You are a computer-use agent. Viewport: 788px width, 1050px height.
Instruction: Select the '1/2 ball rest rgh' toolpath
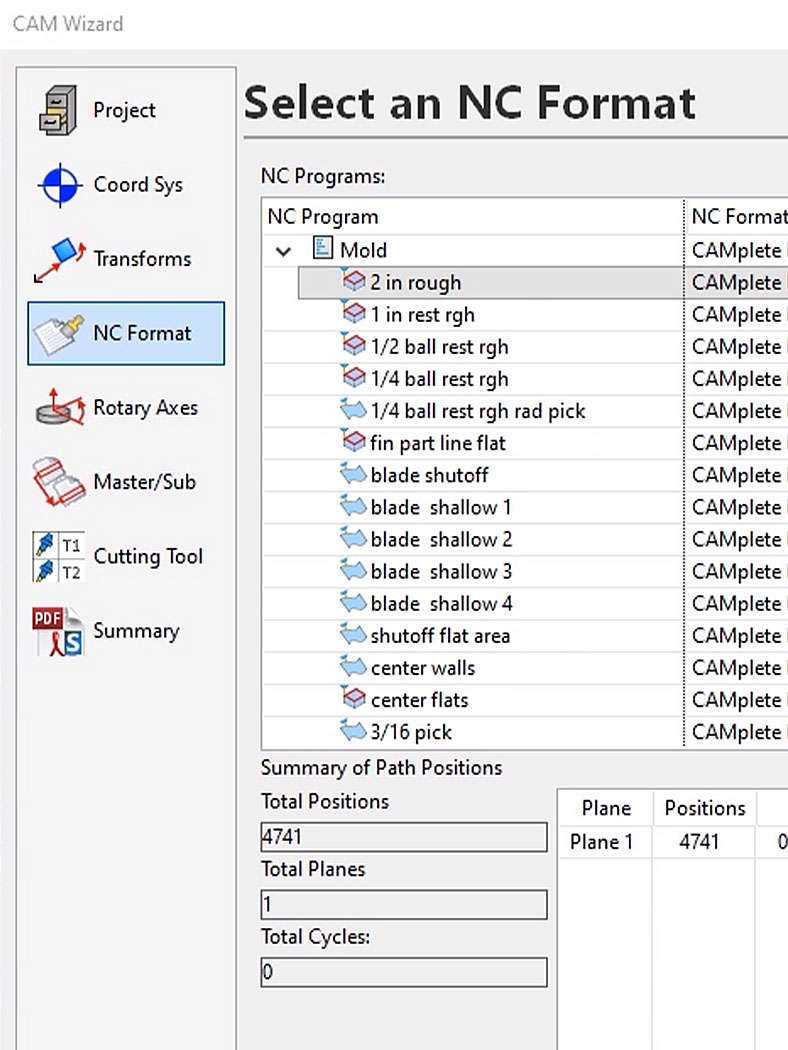pyautogui.click(x=439, y=347)
